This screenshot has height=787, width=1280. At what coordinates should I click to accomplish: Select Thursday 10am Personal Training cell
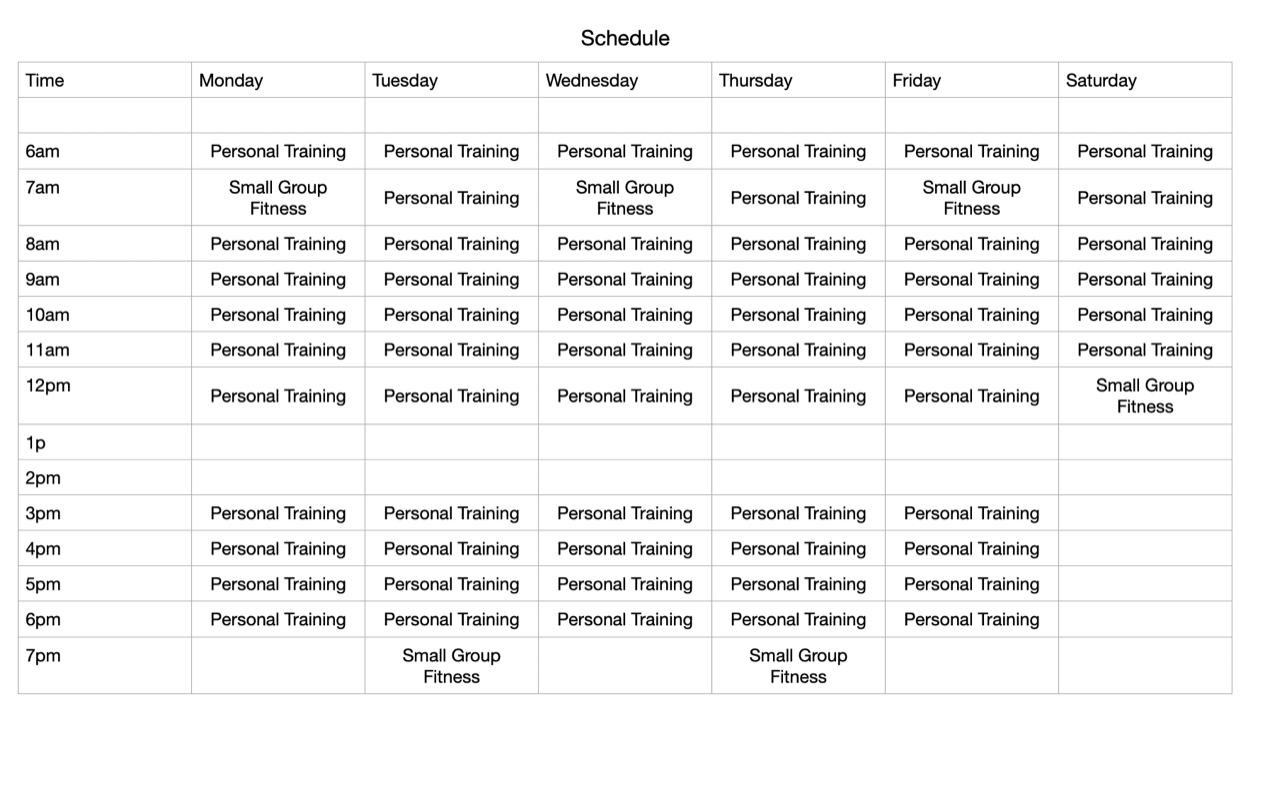[x=798, y=314]
